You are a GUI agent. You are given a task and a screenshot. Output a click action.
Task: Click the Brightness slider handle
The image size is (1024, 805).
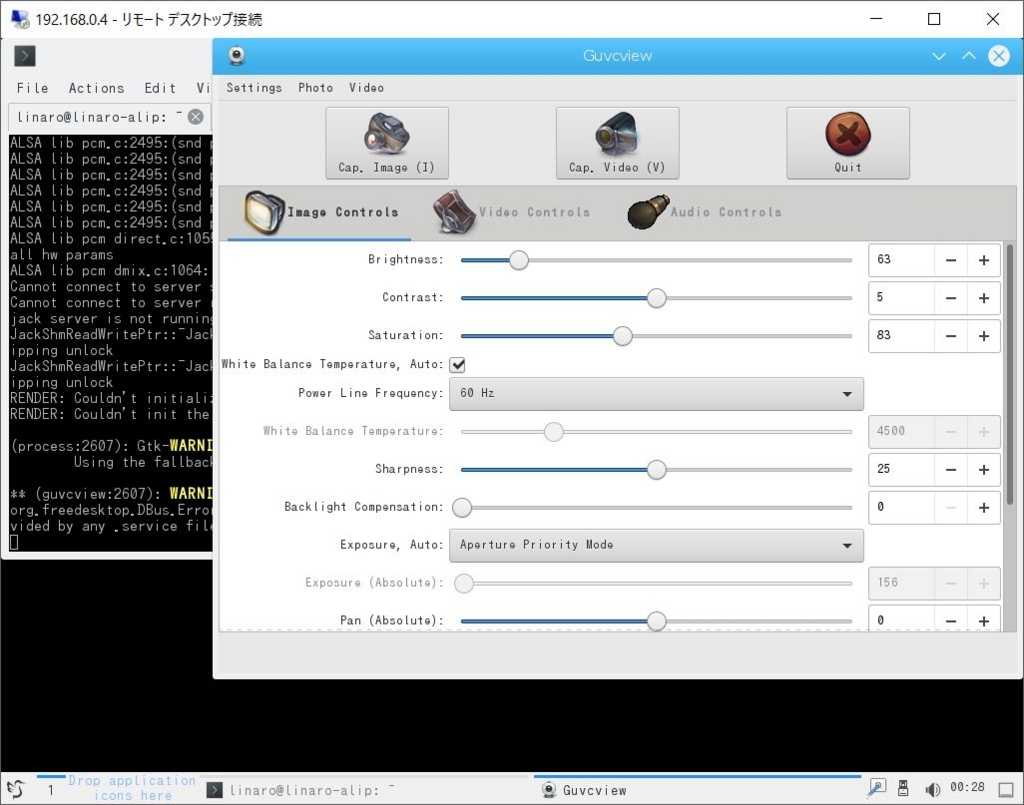coord(519,260)
